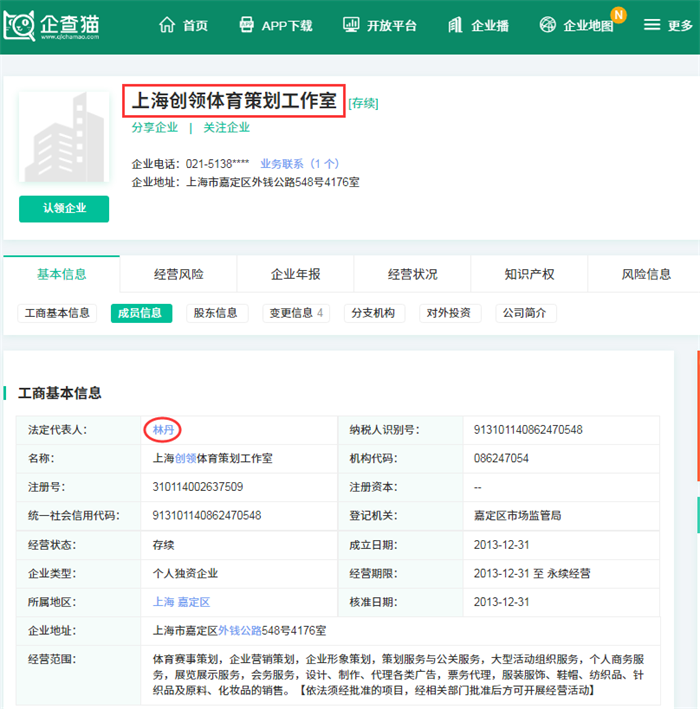Switch to 经营风险 tab
The width and height of the screenshot is (700, 709).
(x=178, y=274)
